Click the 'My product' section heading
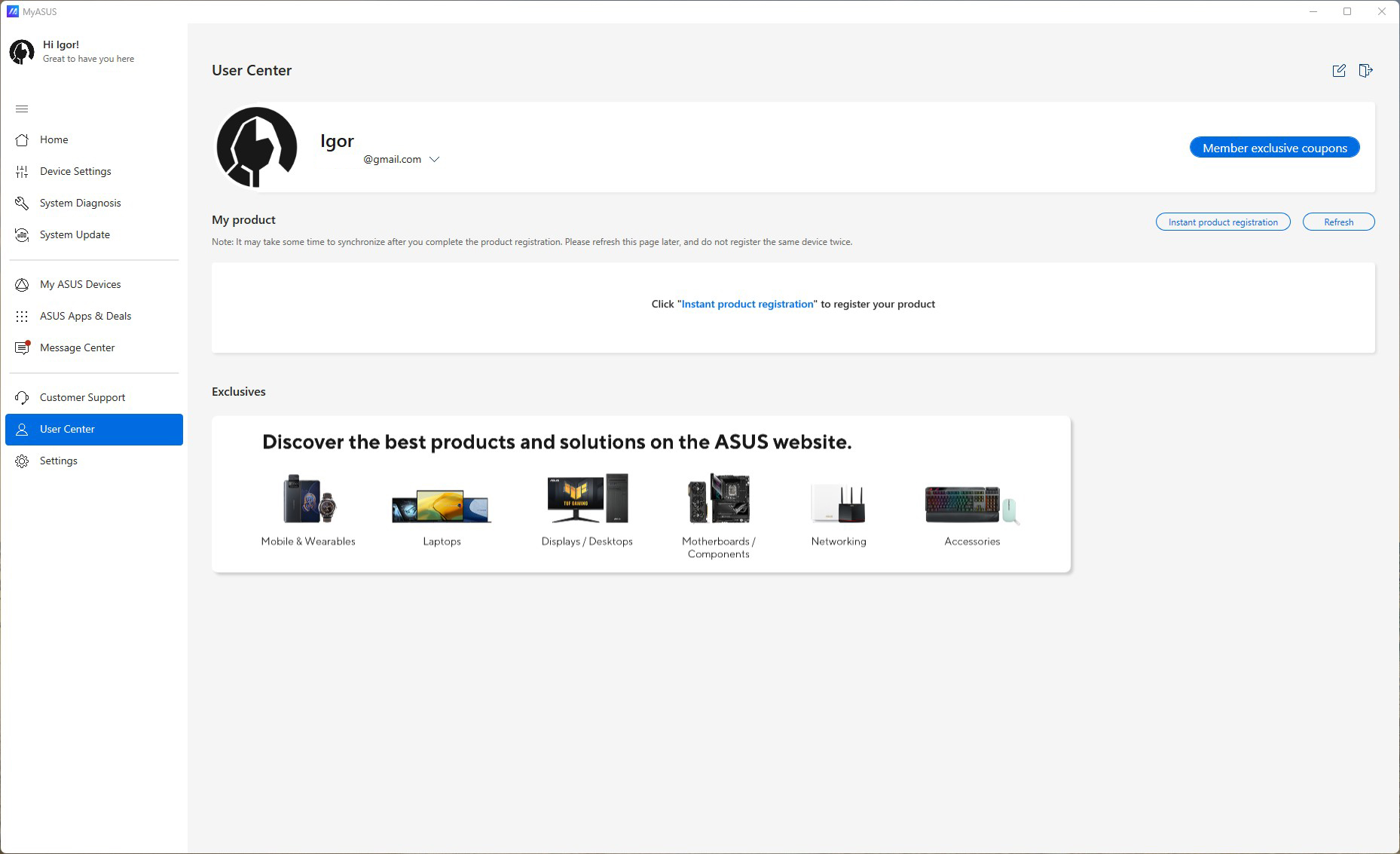 point(243,219)
